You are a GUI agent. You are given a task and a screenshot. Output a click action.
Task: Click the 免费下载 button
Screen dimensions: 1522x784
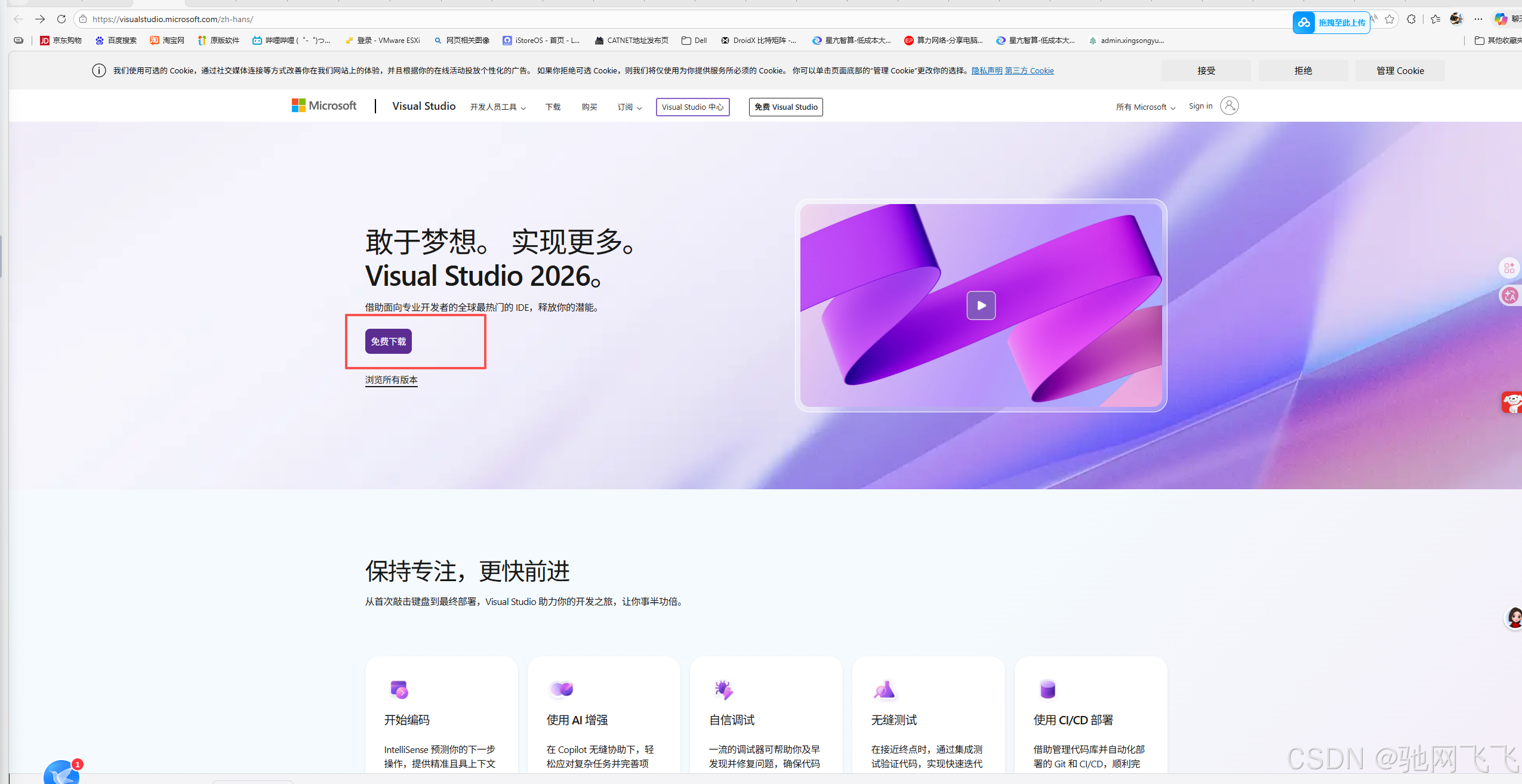click(387, 341)
